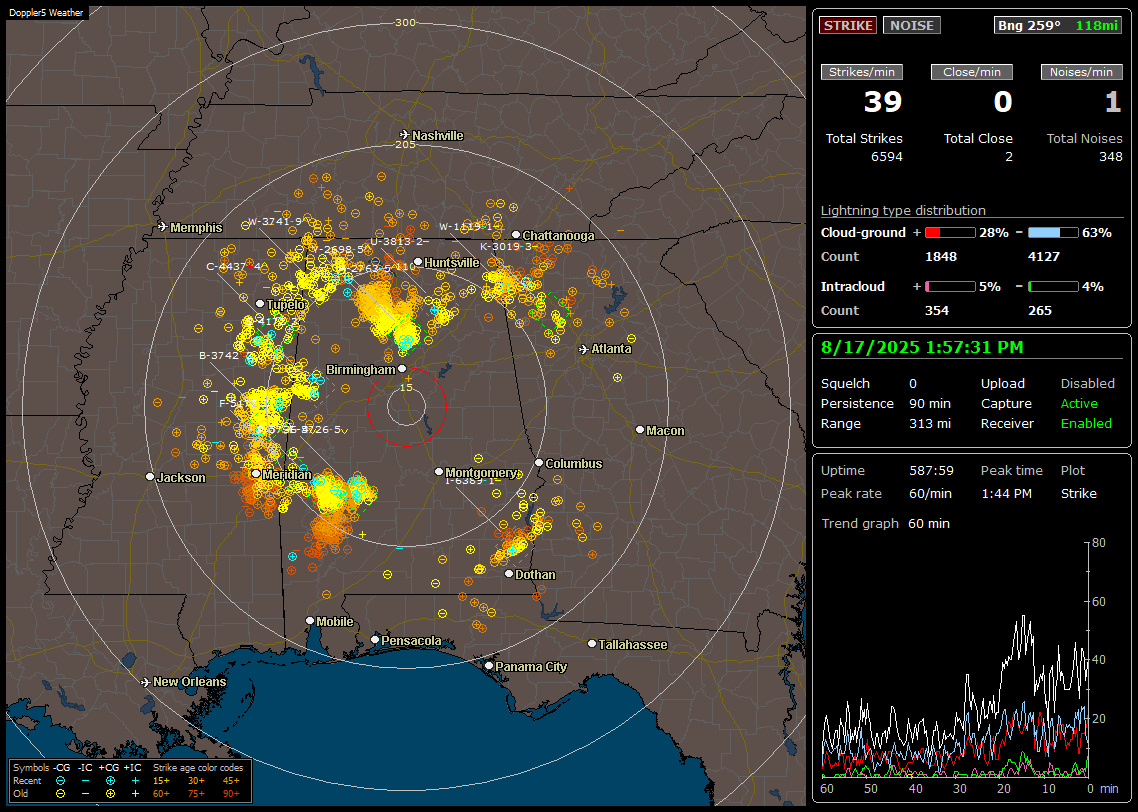The width and height of the screenshot is (1138, 812).
Task: Click the Pensacola city marker
Action: (375, 640)
